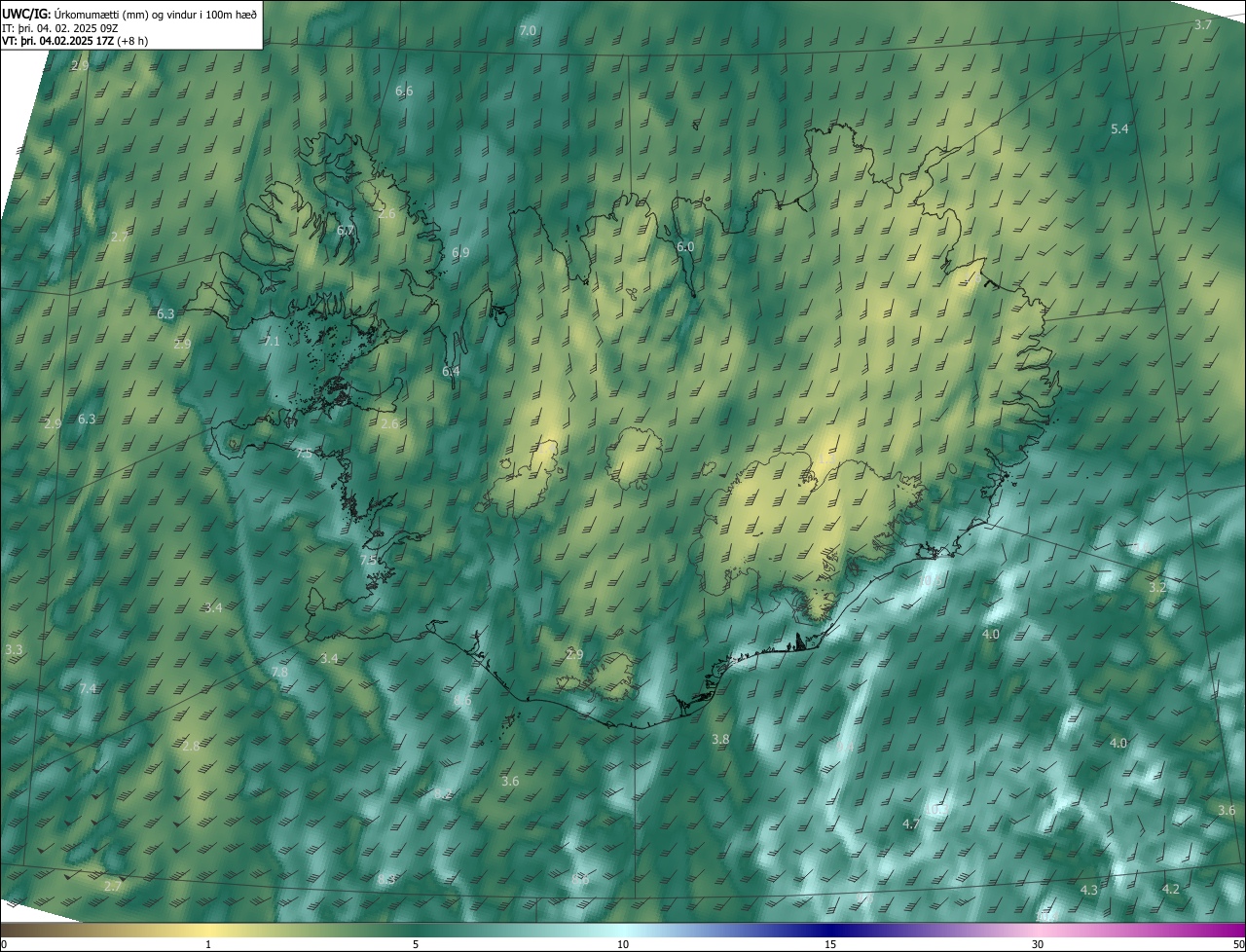
Task: Click the '6.7' value in the Westfjords
Action: click(346, 231)
